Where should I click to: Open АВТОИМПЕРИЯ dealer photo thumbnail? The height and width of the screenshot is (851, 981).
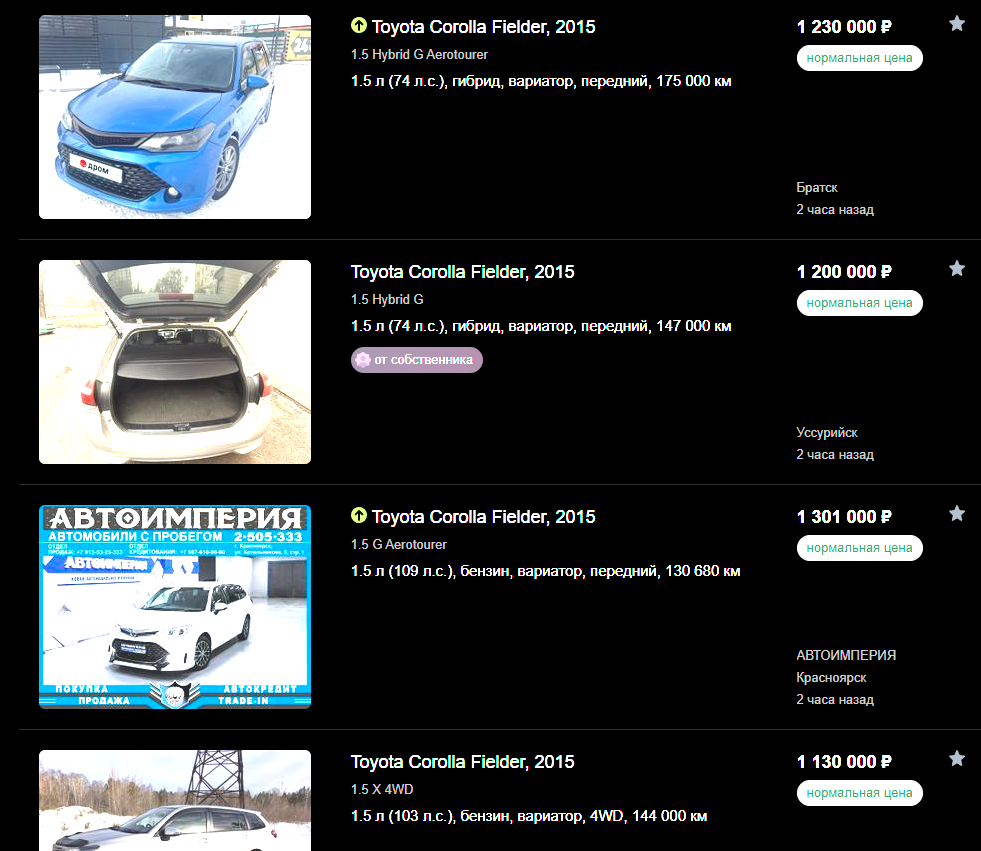(x=175, y=607)
